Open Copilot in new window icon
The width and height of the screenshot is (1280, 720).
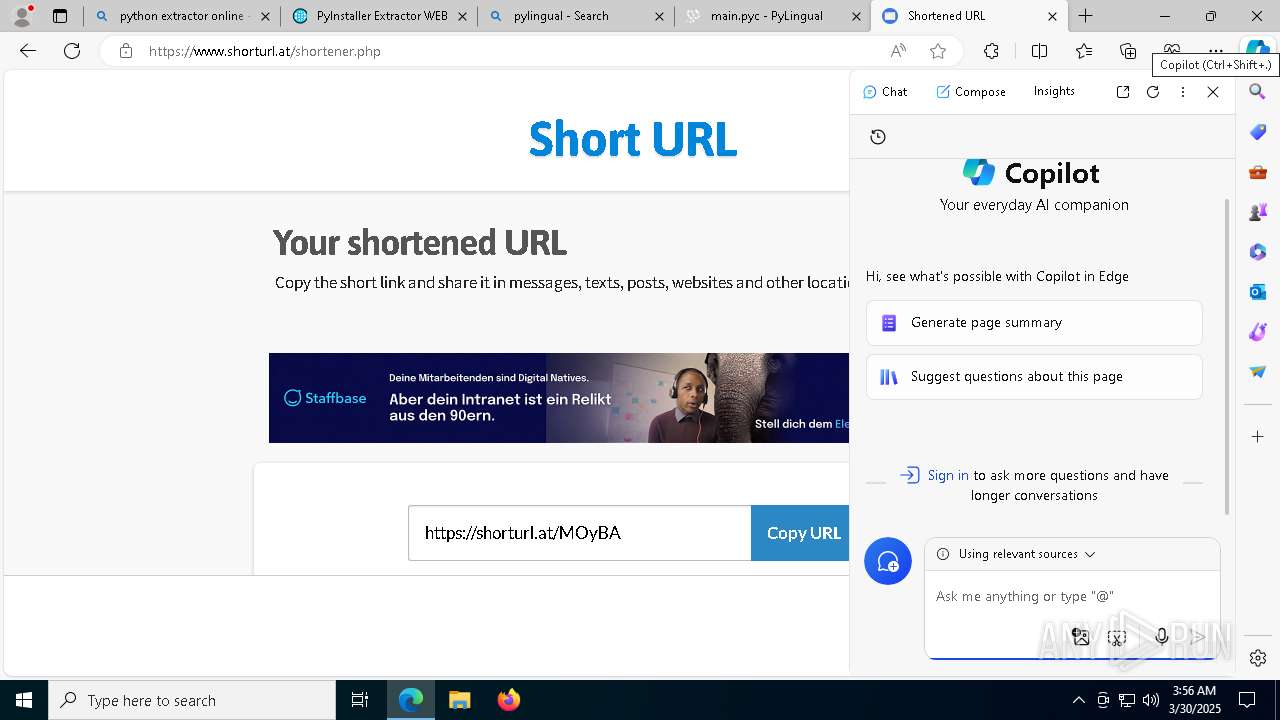tap(1123, 92)
